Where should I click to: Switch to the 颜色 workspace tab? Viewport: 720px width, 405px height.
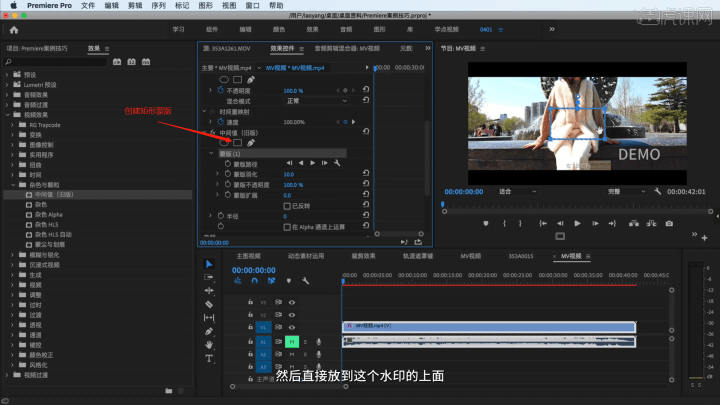click(279, 29)
